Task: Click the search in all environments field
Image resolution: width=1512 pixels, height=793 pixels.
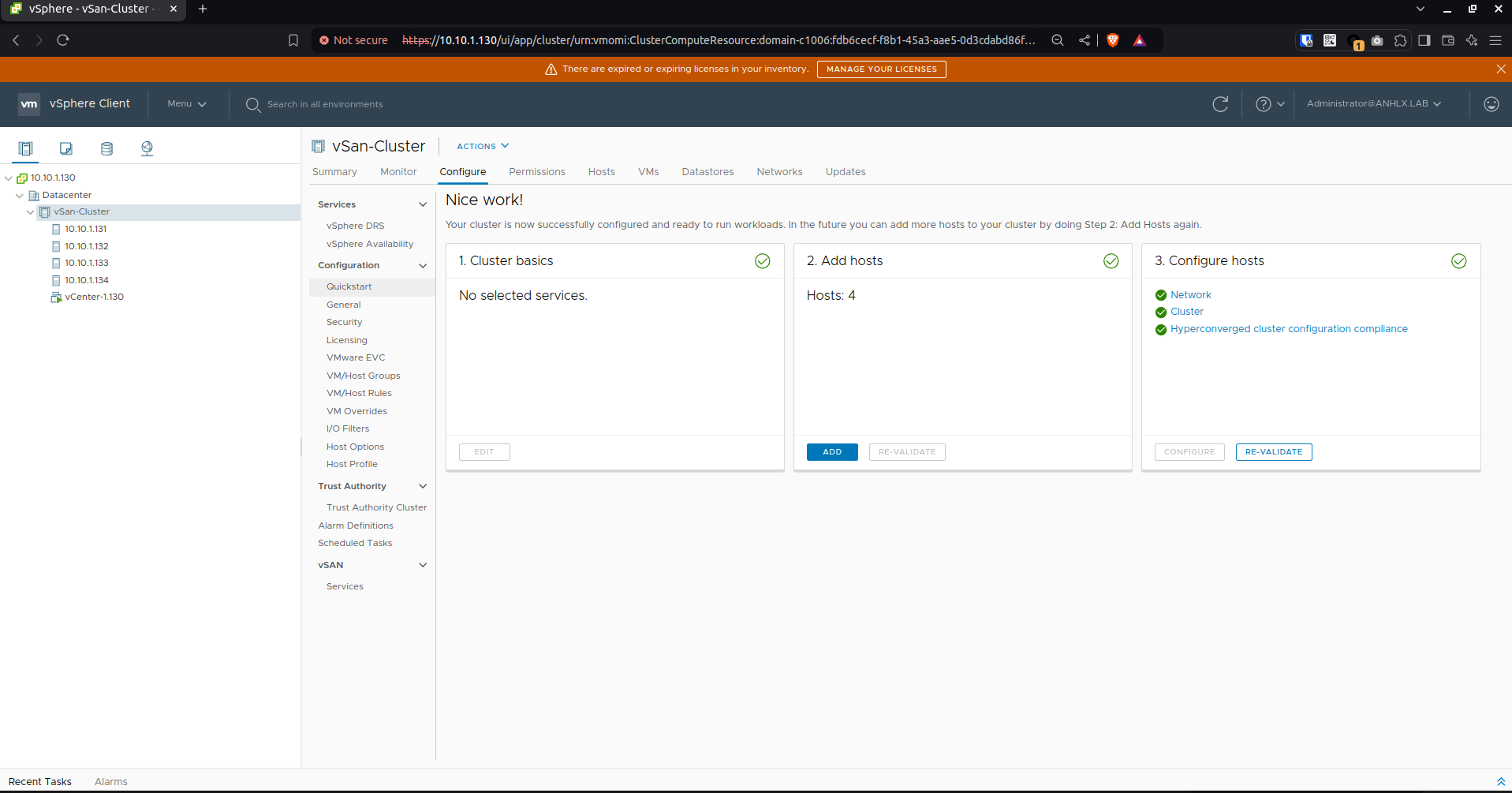Action: tap(325, 104)
